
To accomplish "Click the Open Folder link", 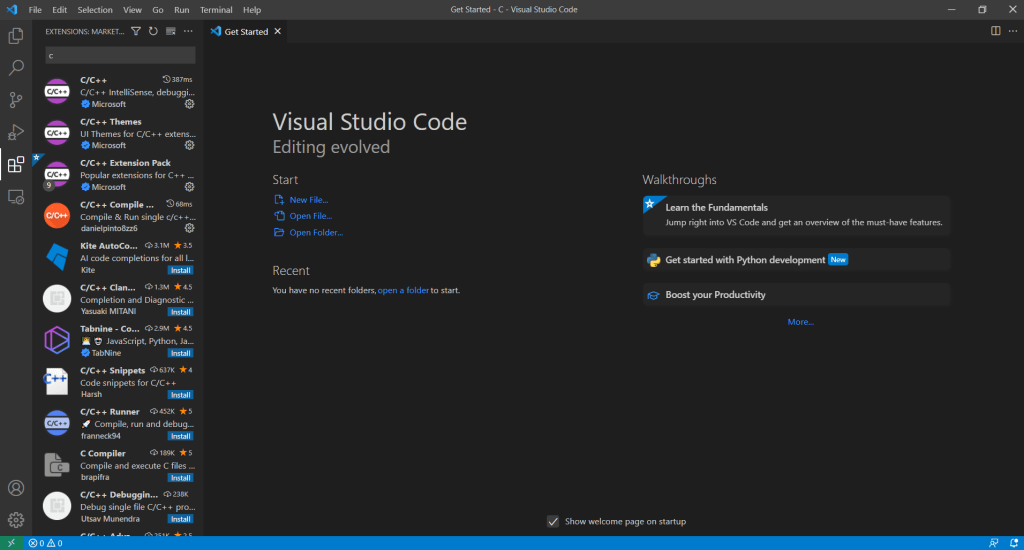I will coord(315,232).
